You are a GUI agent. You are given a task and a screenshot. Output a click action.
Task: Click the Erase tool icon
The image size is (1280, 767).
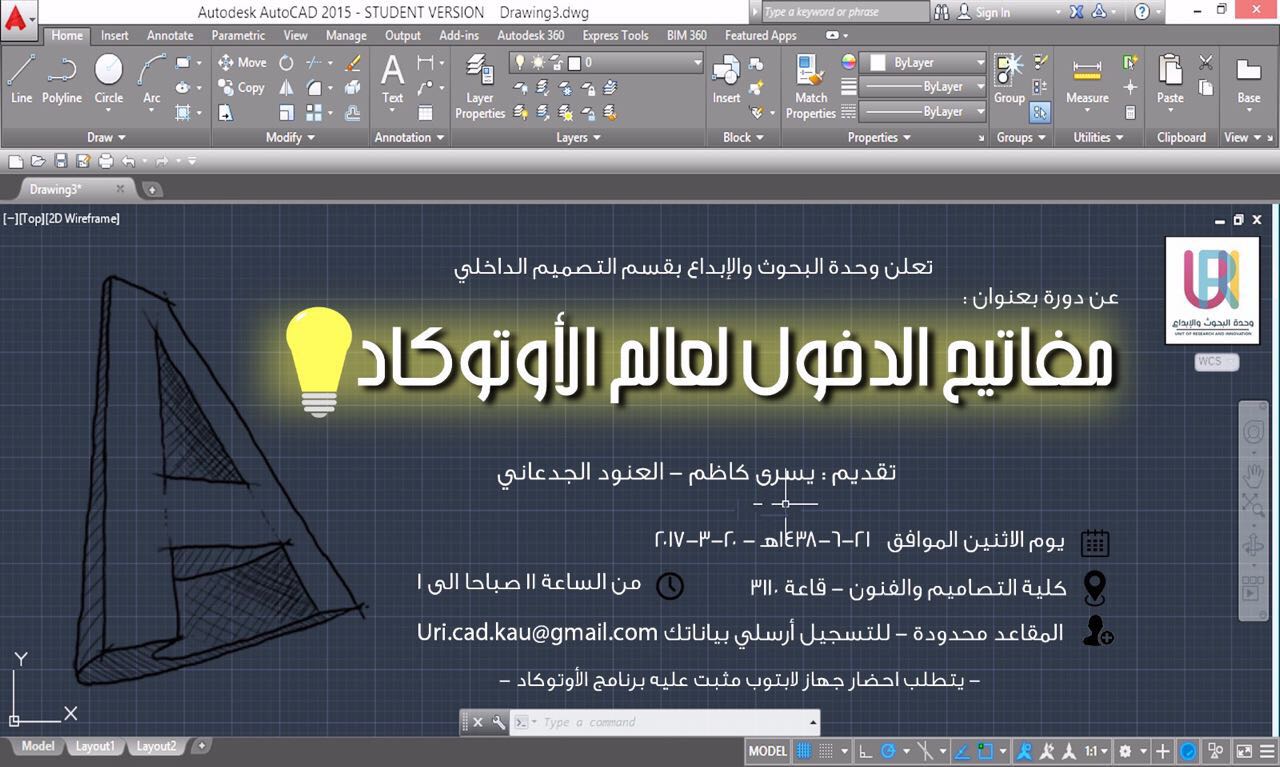point(352,62)
